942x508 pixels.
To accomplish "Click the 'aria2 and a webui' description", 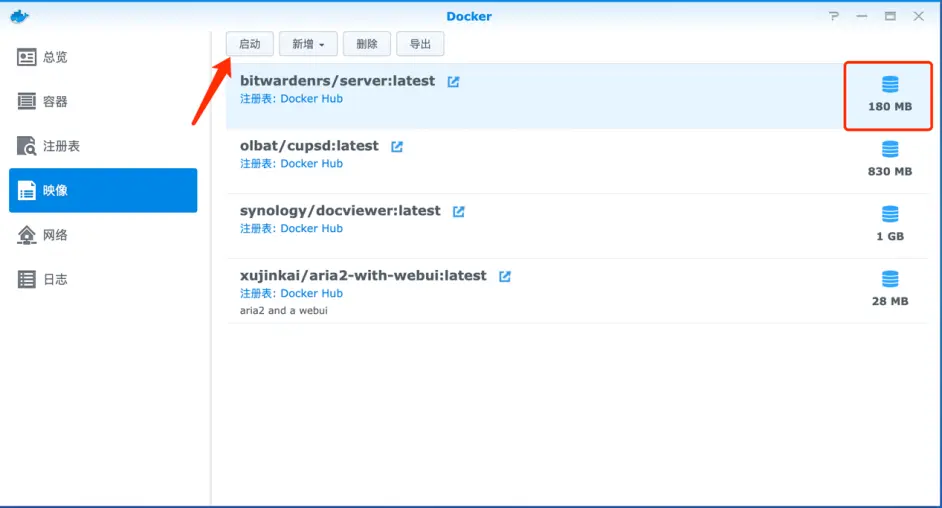I will pyautogui.click(x=284, y=310).
